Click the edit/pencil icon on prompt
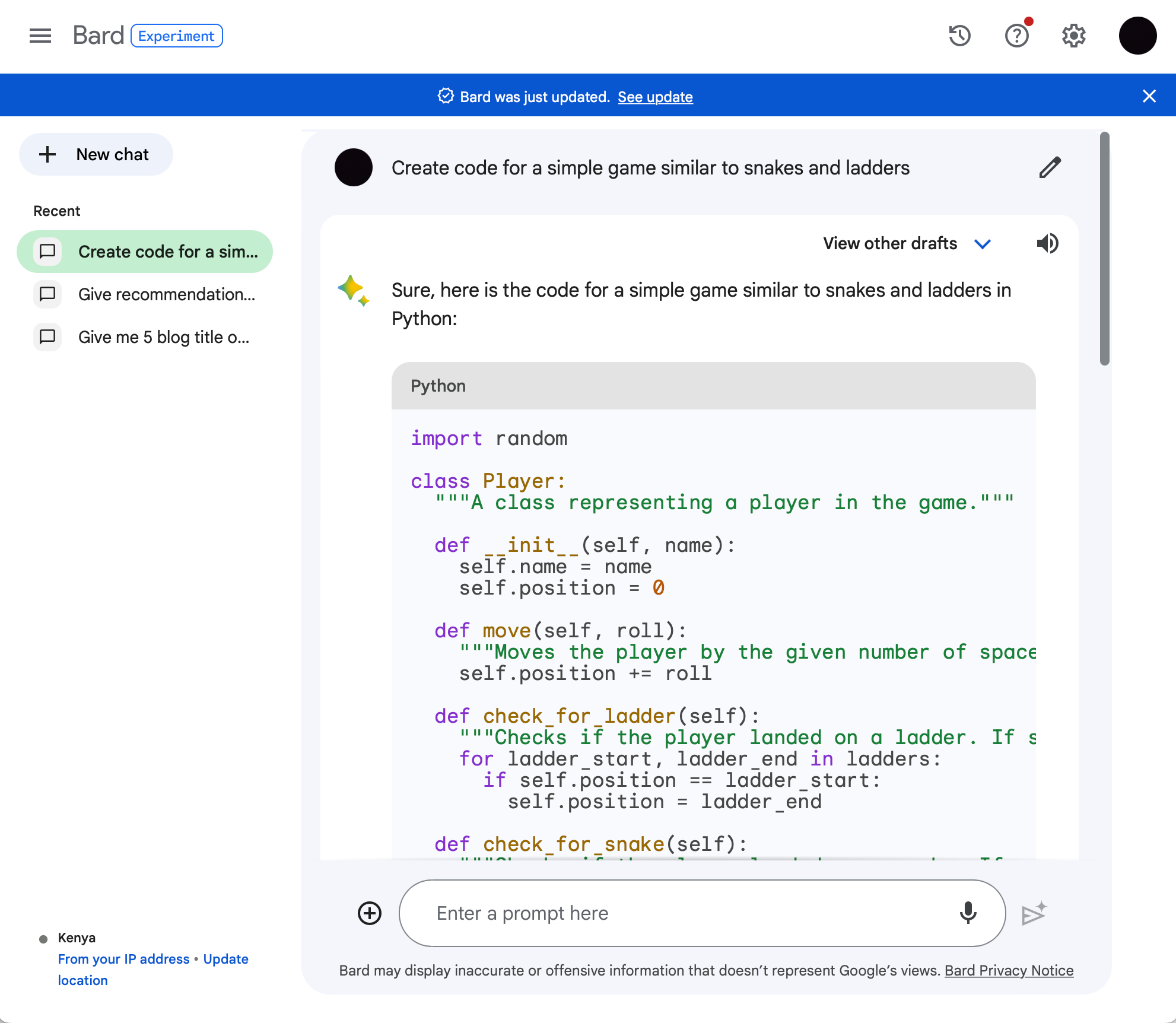Viewport: 1176px width, 1023px height. tap(1050, 167)
